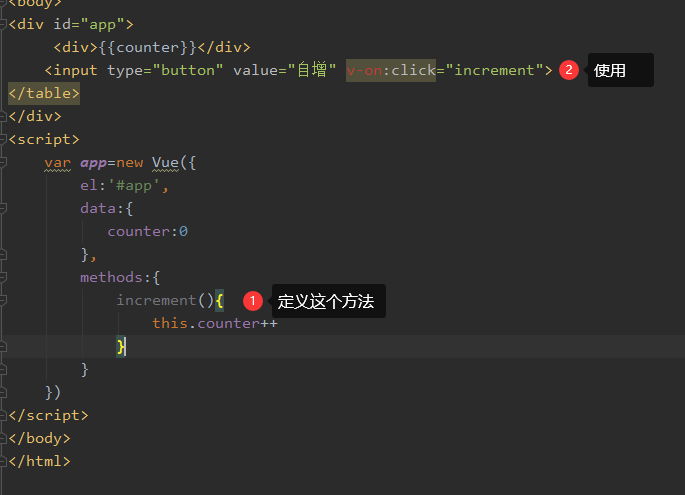Click the counter:0 property line

pyautogui.click(x=148, y=232)
